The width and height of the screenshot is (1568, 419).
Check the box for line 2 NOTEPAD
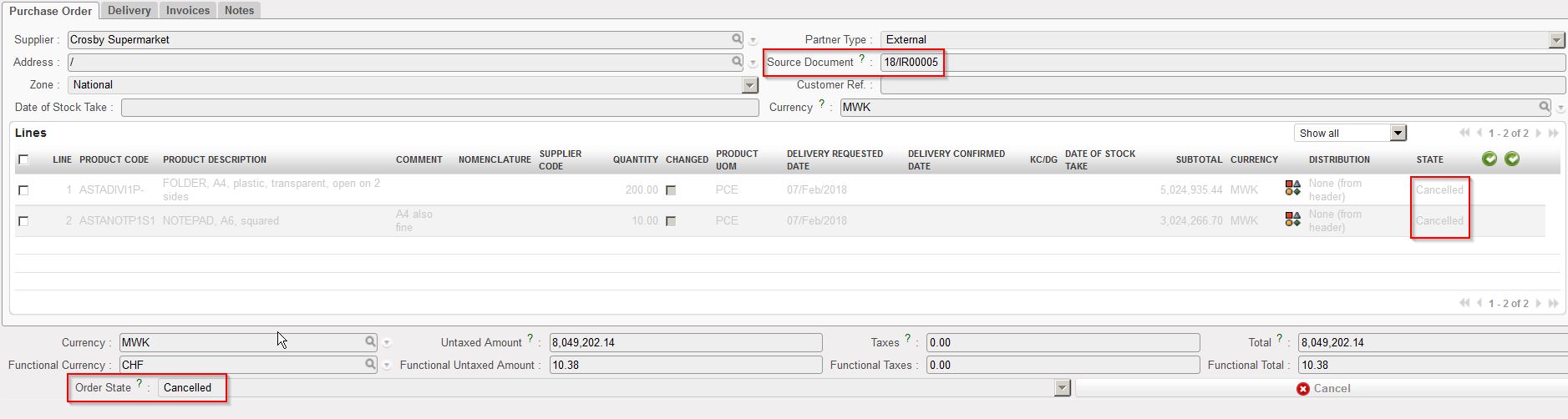point(23,221)
